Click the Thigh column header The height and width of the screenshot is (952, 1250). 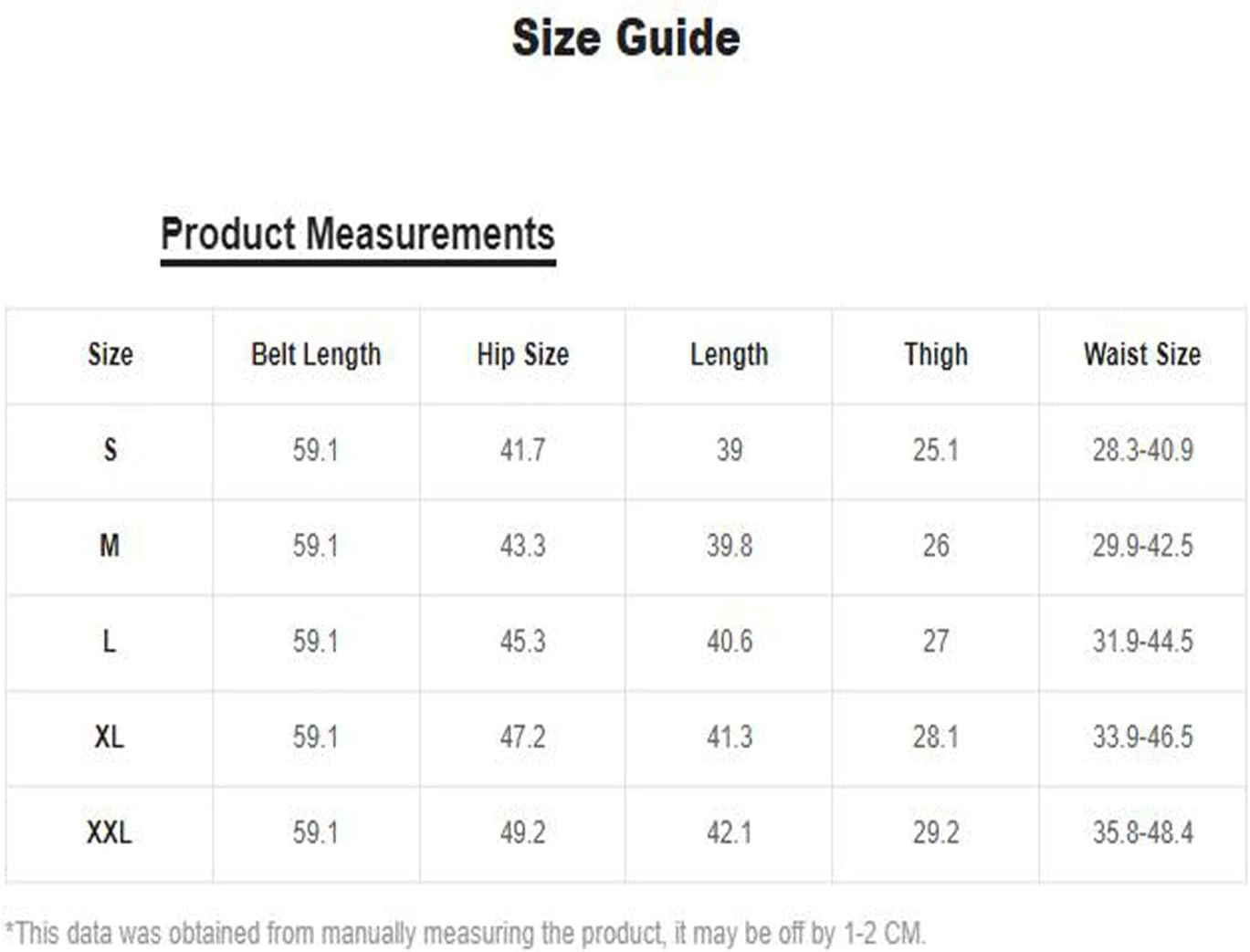[936, 354]
